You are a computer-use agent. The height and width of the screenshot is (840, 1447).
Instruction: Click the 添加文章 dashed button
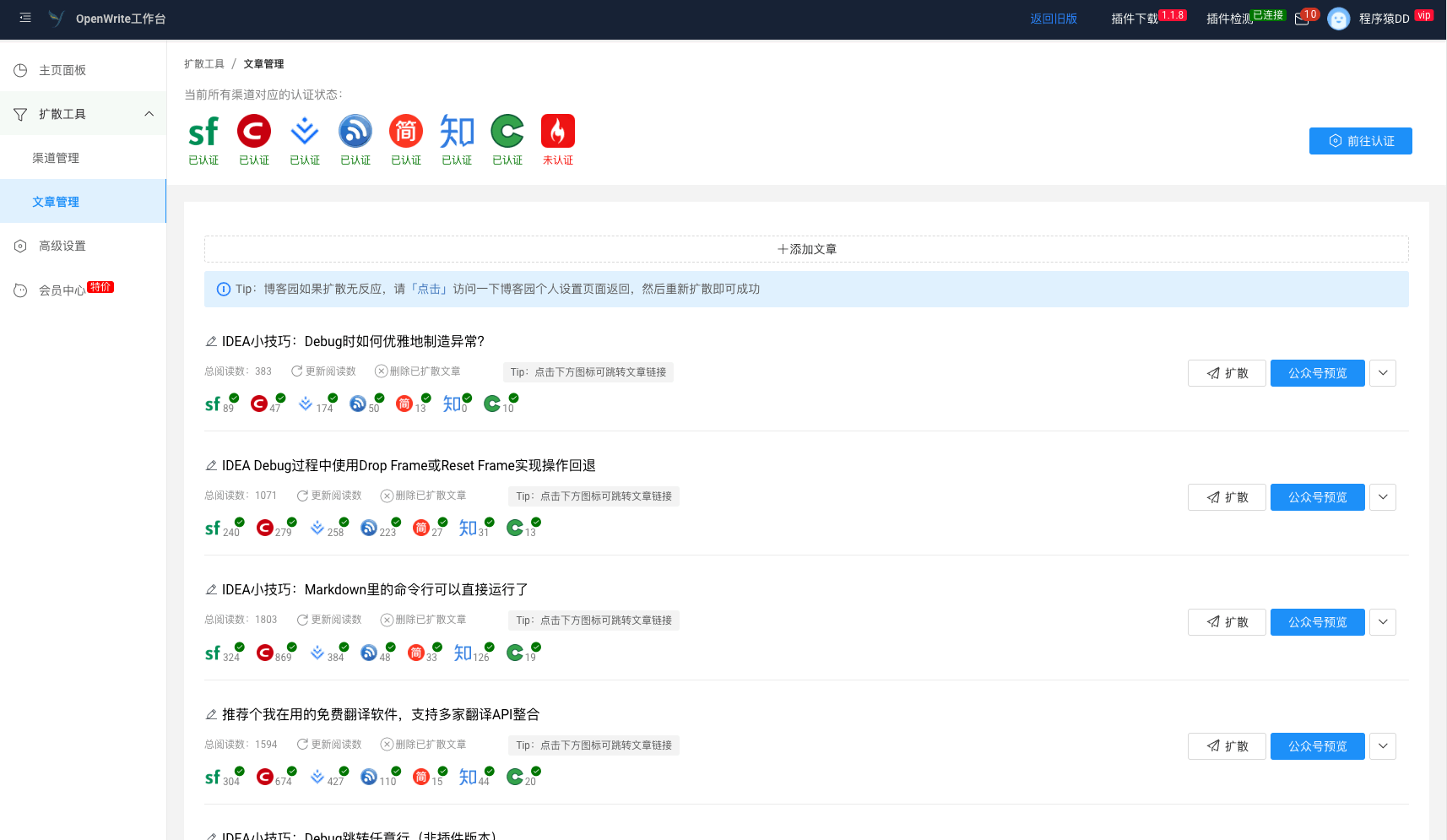806,249
